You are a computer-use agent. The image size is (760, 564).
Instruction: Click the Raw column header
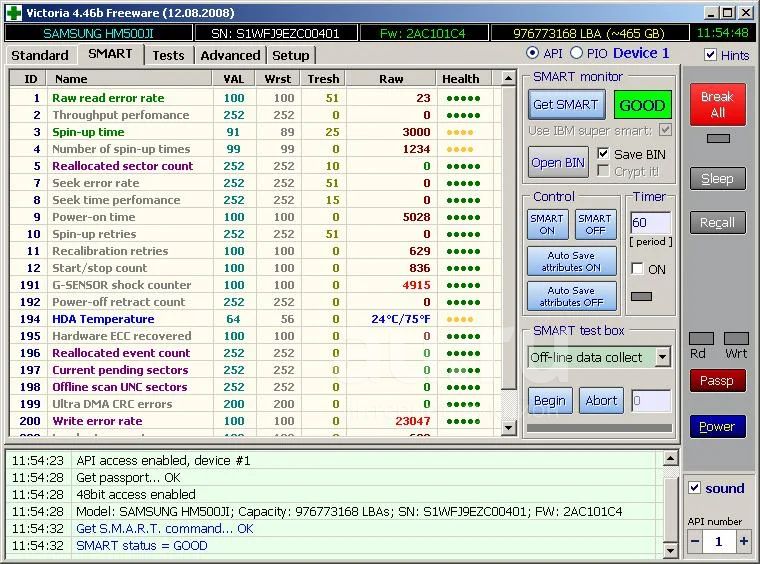[391, 78]
